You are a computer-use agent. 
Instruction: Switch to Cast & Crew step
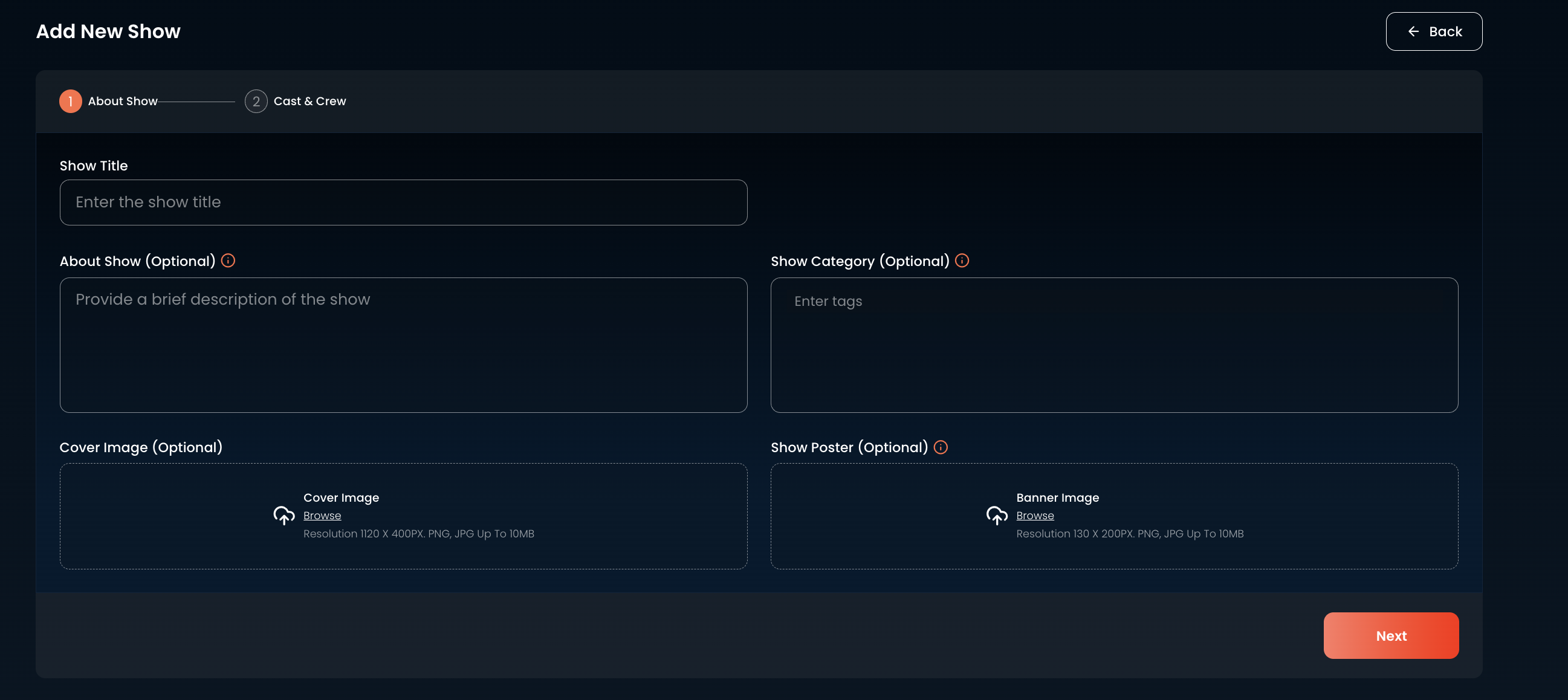pos(309,101)
